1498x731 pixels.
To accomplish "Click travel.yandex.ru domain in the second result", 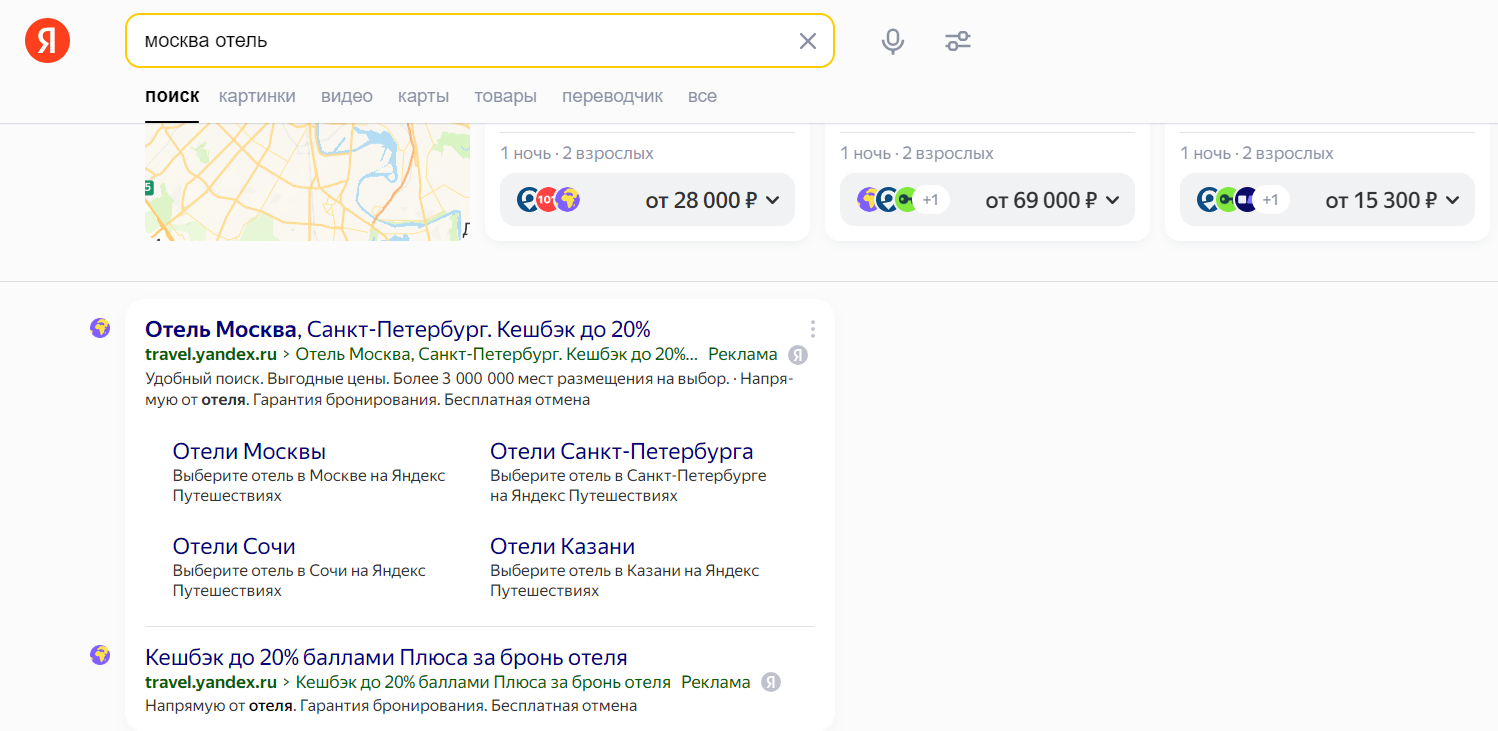I will tap(211, 682).
